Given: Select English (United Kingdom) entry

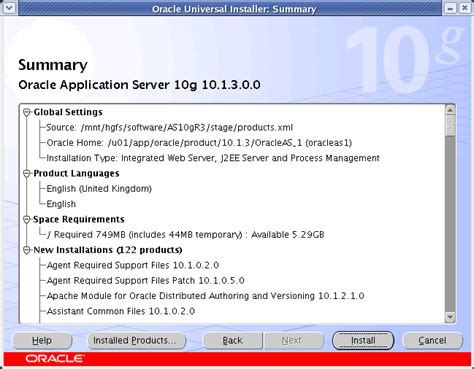Looking at the screenshot, I should [x=99, y=189].
